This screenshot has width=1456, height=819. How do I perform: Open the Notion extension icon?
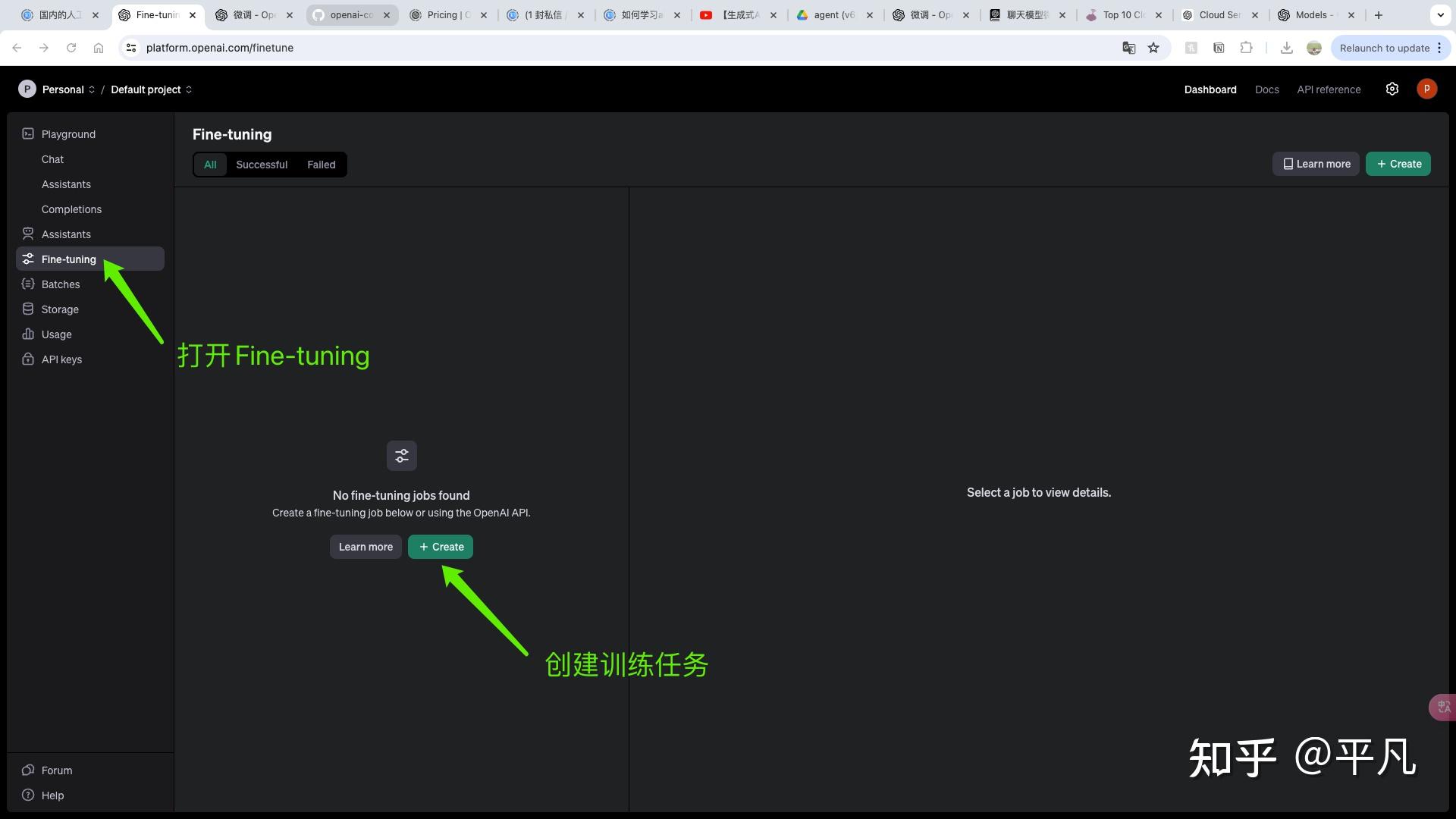(1219, 47)
